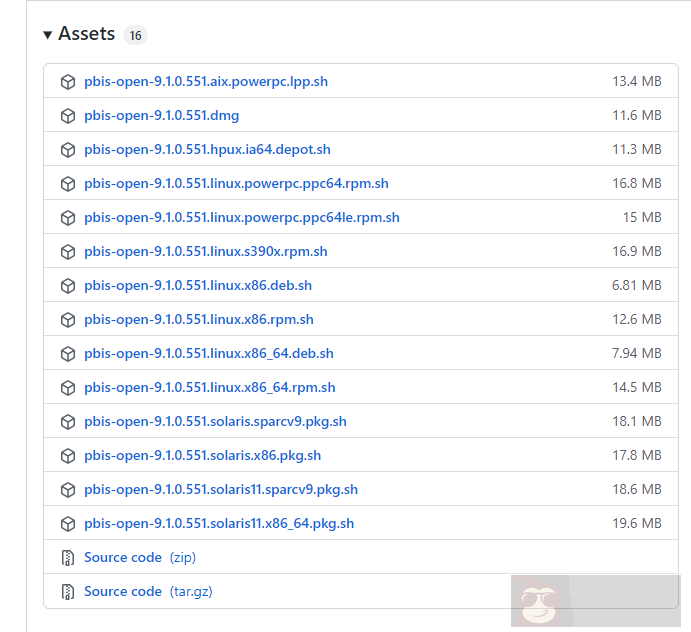Collapse the Assets section triangle
The image size is (691, 632).
pyautogui.click(x=48, y=34)
